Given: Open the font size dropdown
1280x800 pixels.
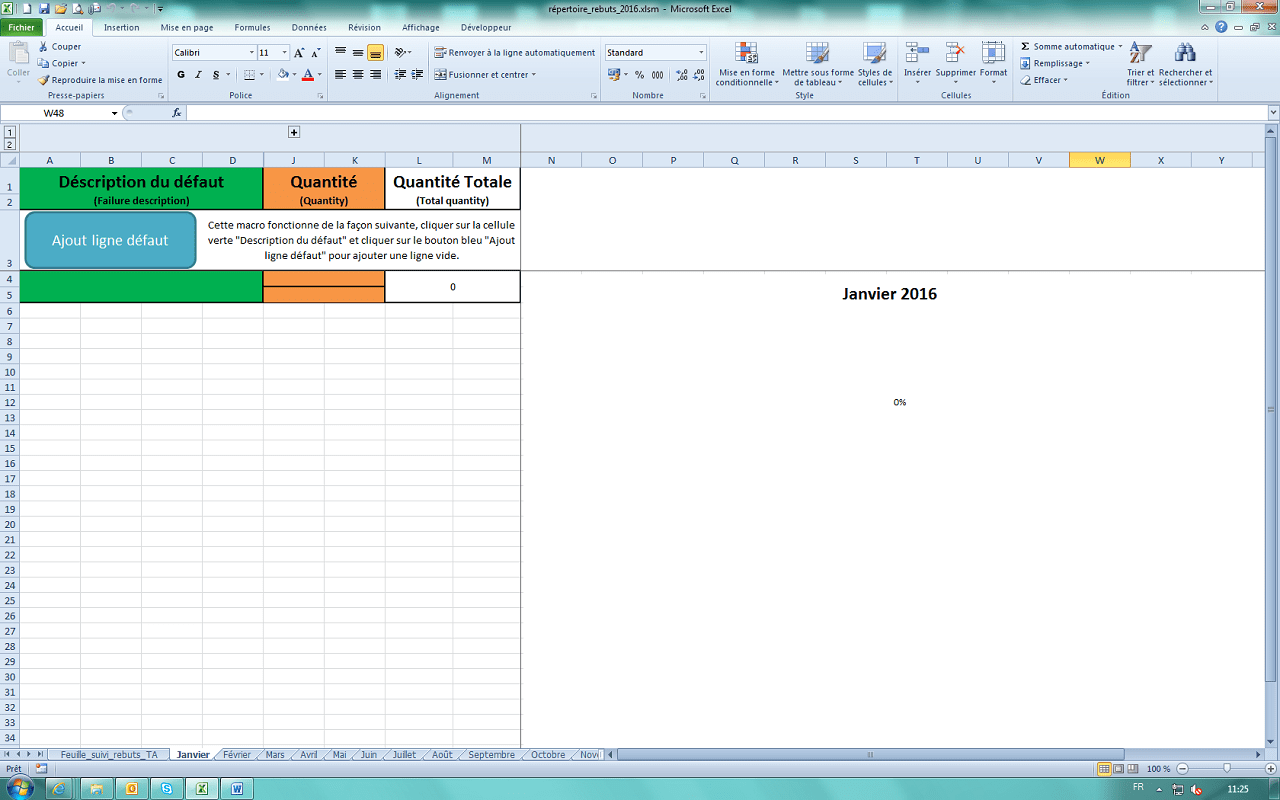Looking at the screenshot, I should click(285, 53).
